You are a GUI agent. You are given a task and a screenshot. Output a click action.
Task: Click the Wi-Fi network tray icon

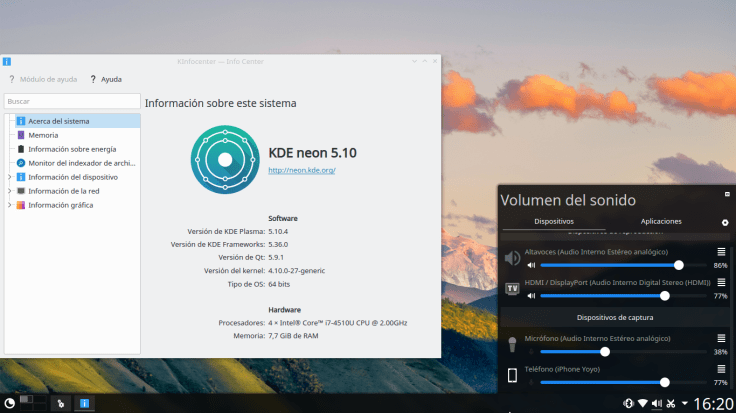(643, 403)
